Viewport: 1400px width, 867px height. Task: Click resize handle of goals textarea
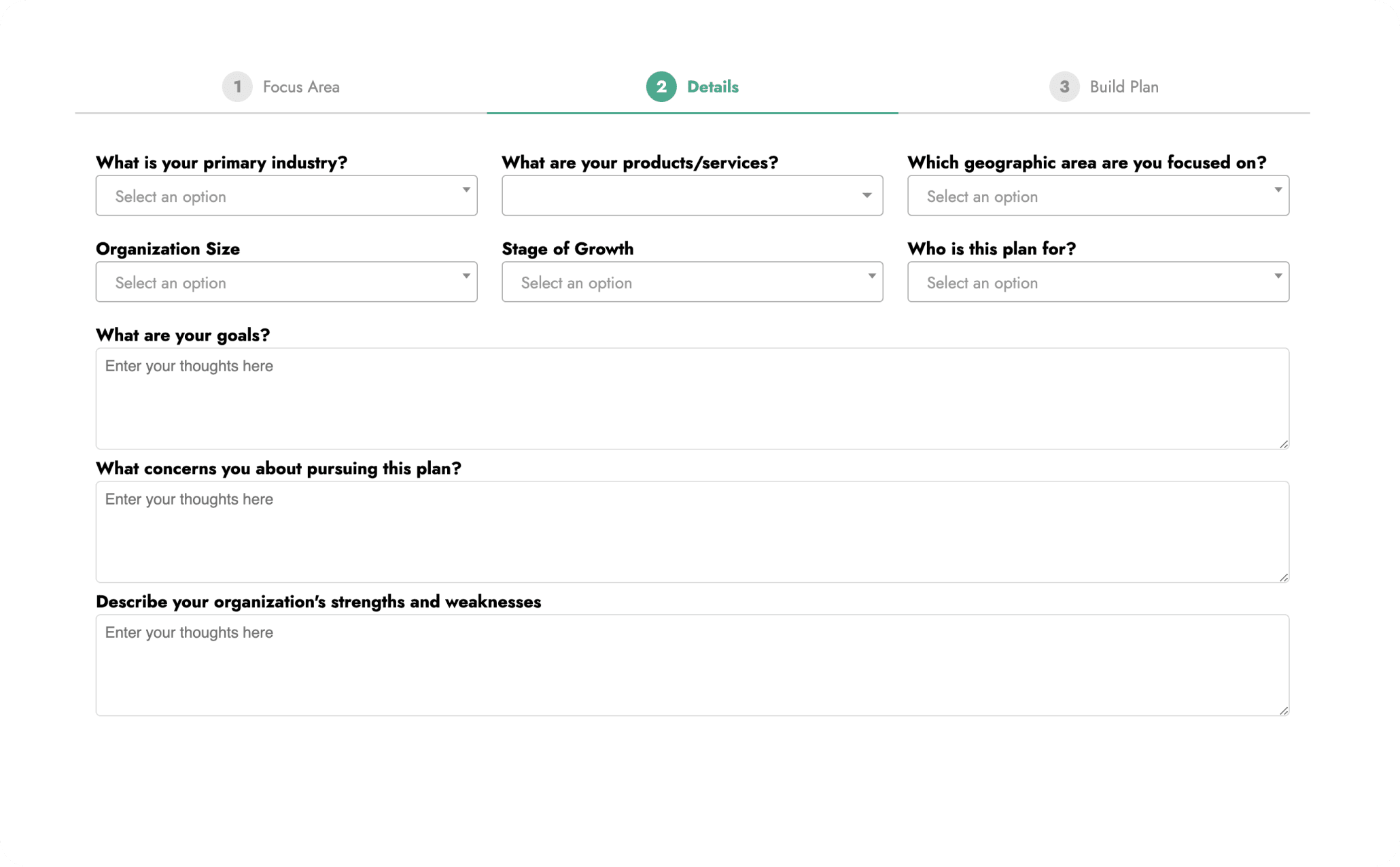click(x=1283, y=444)
